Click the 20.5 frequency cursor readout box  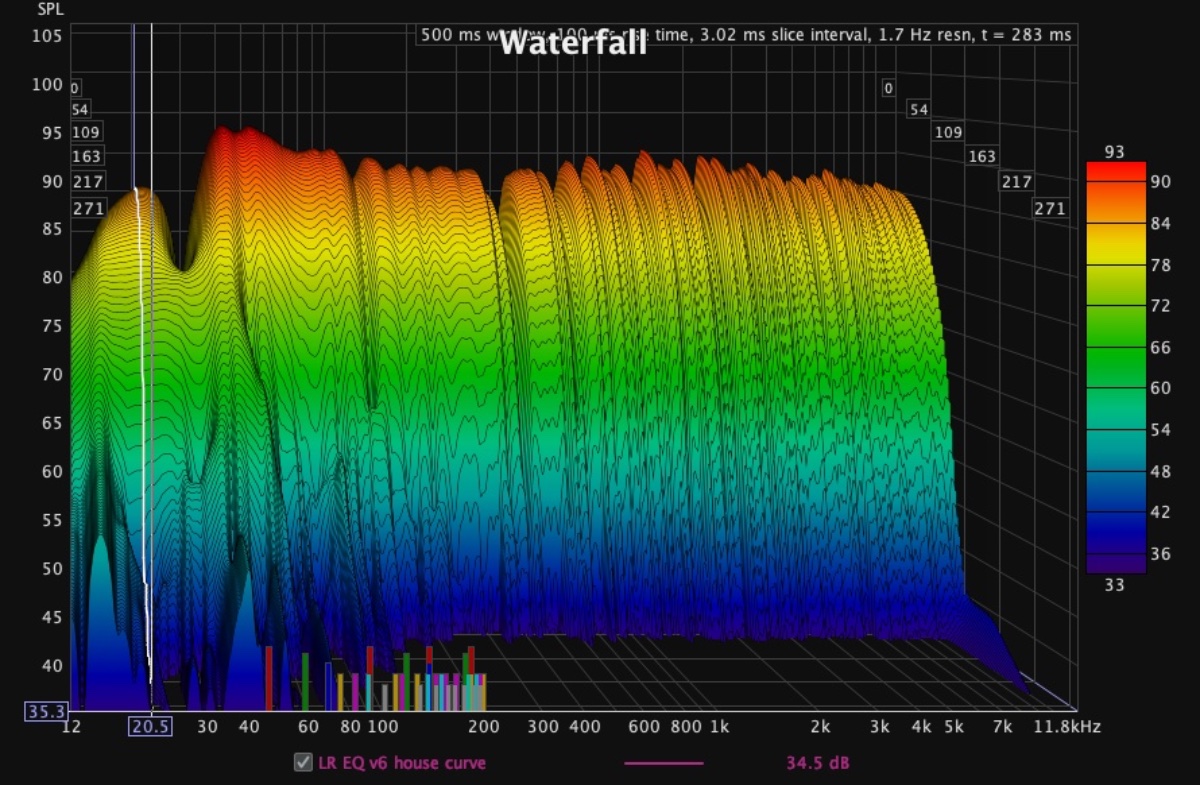[x=149, y=727]
